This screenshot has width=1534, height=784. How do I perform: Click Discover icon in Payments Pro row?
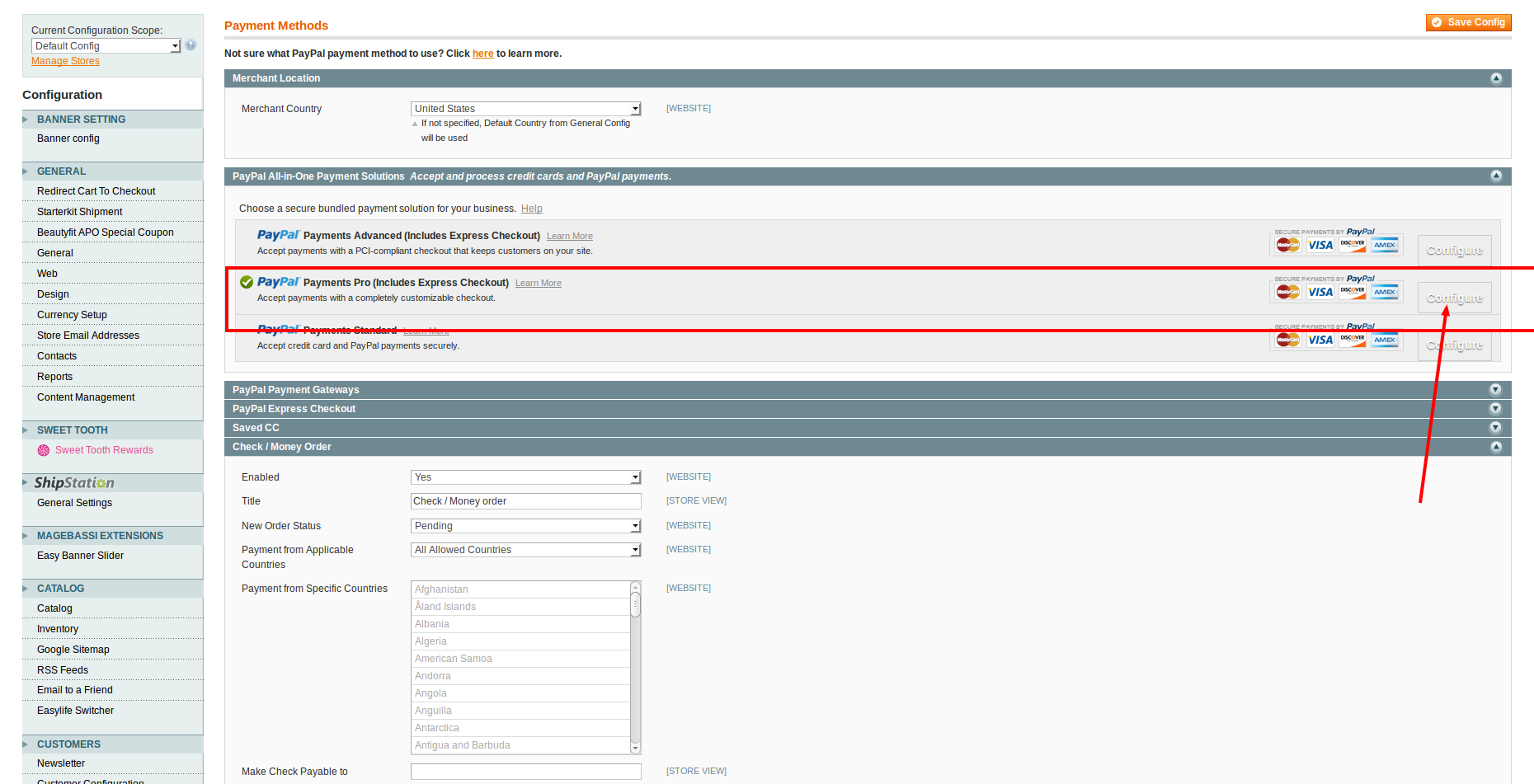pyautogui.click(x=1353, y=292)
